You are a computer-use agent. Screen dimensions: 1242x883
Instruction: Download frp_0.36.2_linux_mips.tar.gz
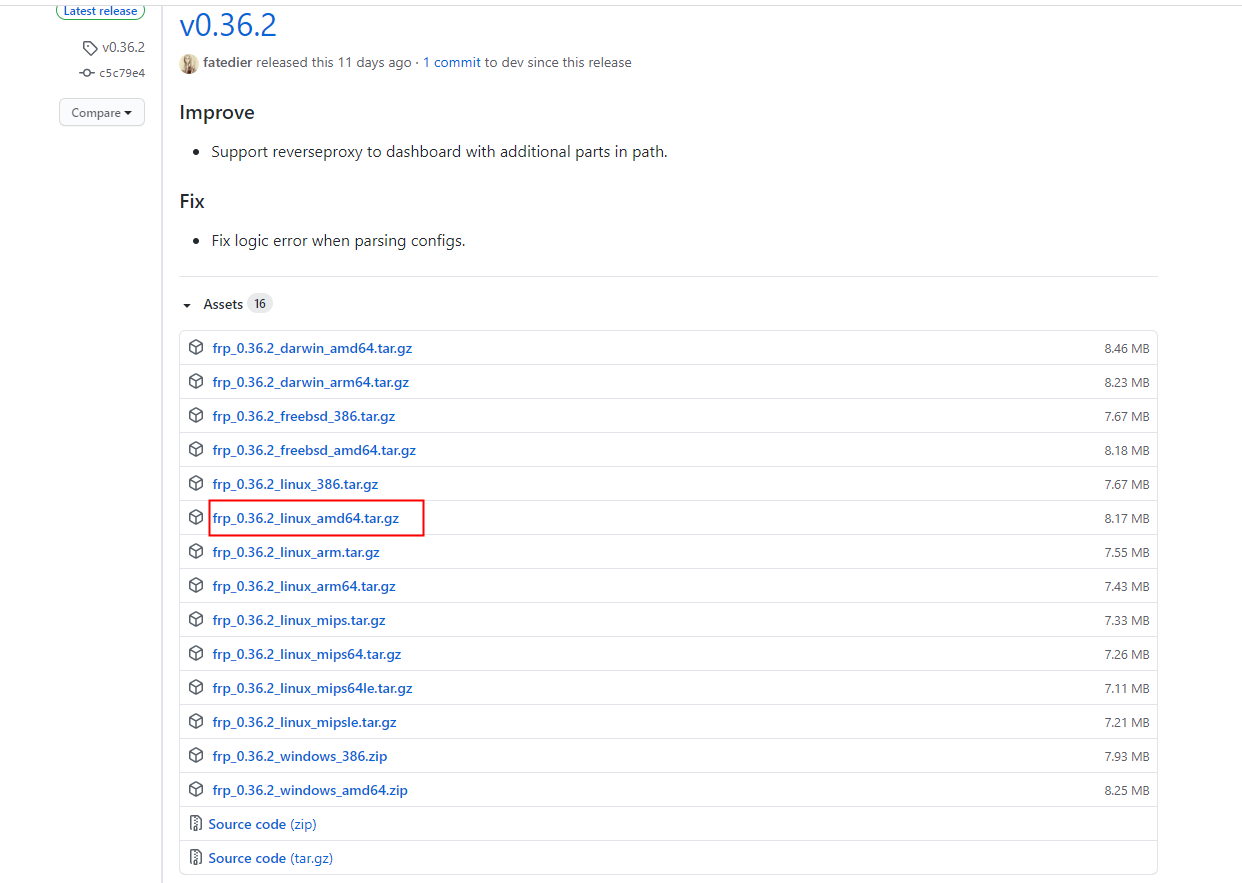click(299, 621)
